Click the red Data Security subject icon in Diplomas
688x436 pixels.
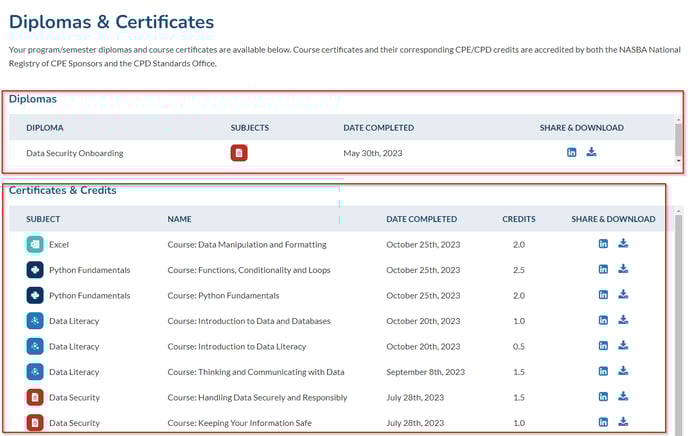[x=239, y=153]
